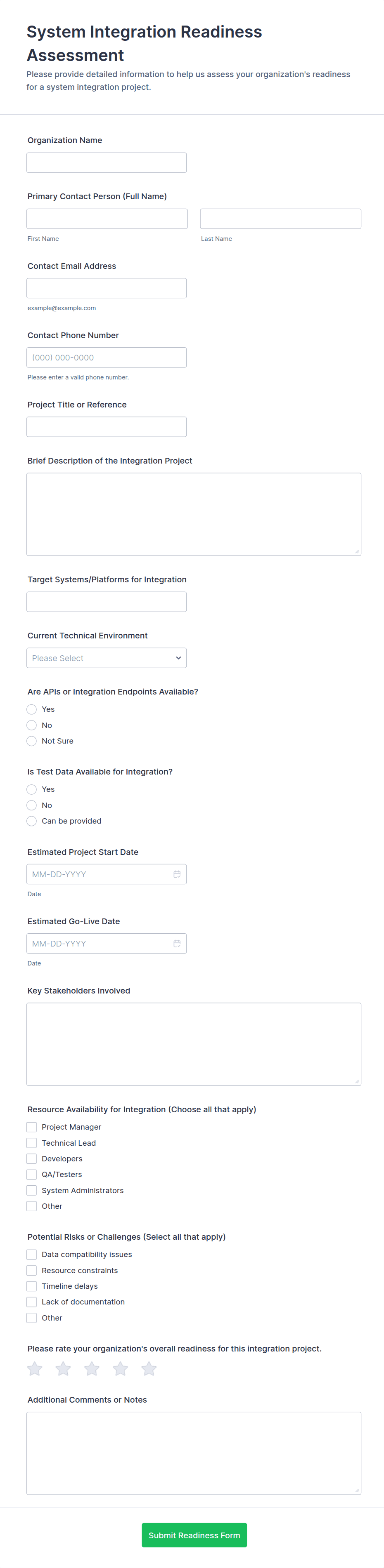The width and height of the screenshot is (384, 1568).
Task: Open calendar icon for Go-Live Date
Action: [177, 944]
